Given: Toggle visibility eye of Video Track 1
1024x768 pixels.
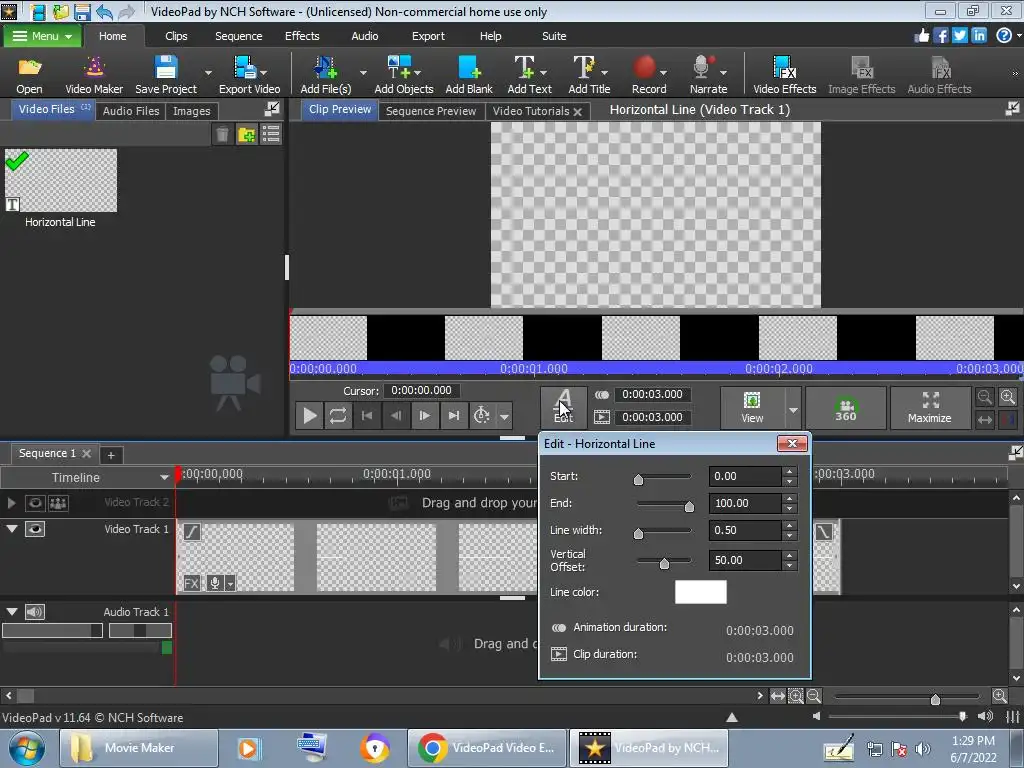Looking at the screenshot, I should point(35,529).
